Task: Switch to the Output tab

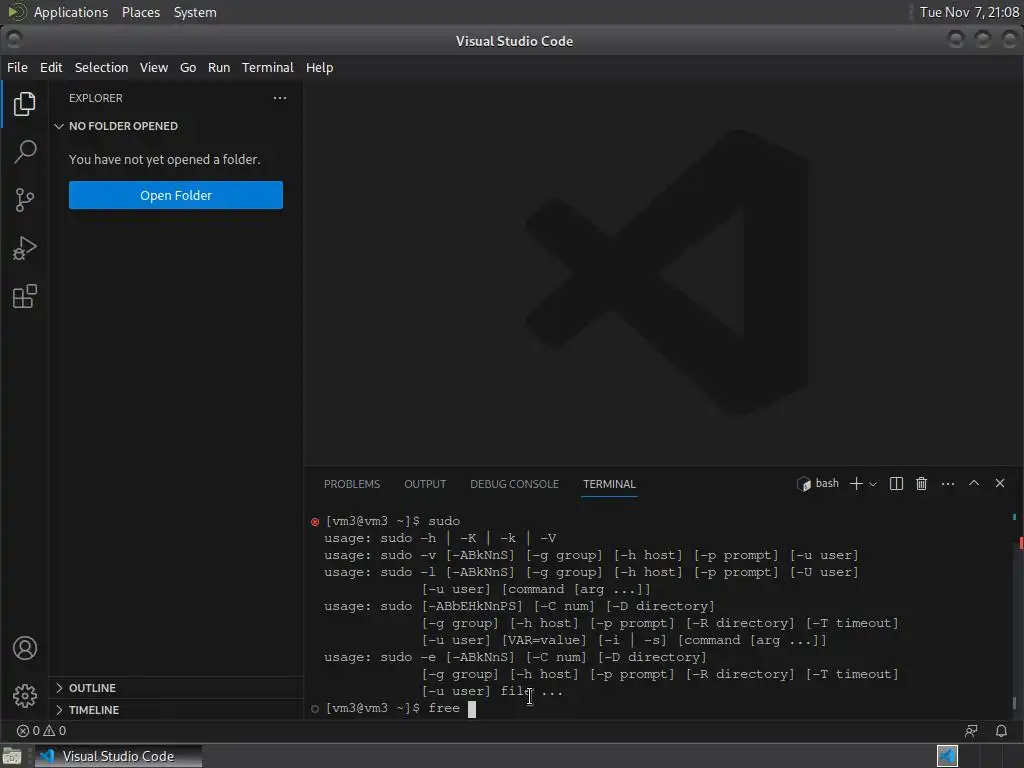Action: click(x=425, y=484)
